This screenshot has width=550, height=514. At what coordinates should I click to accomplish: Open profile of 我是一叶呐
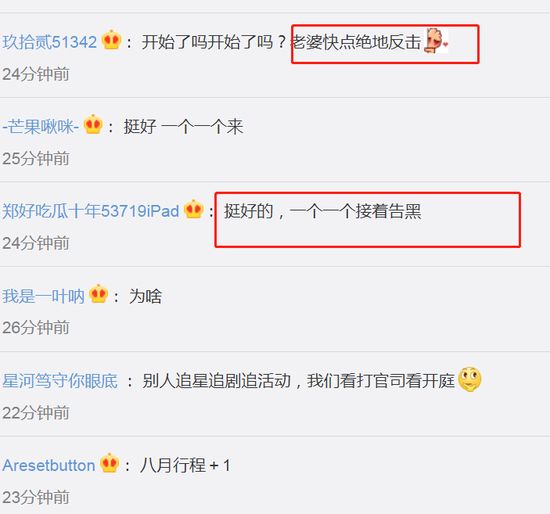[x=43, y=296]
